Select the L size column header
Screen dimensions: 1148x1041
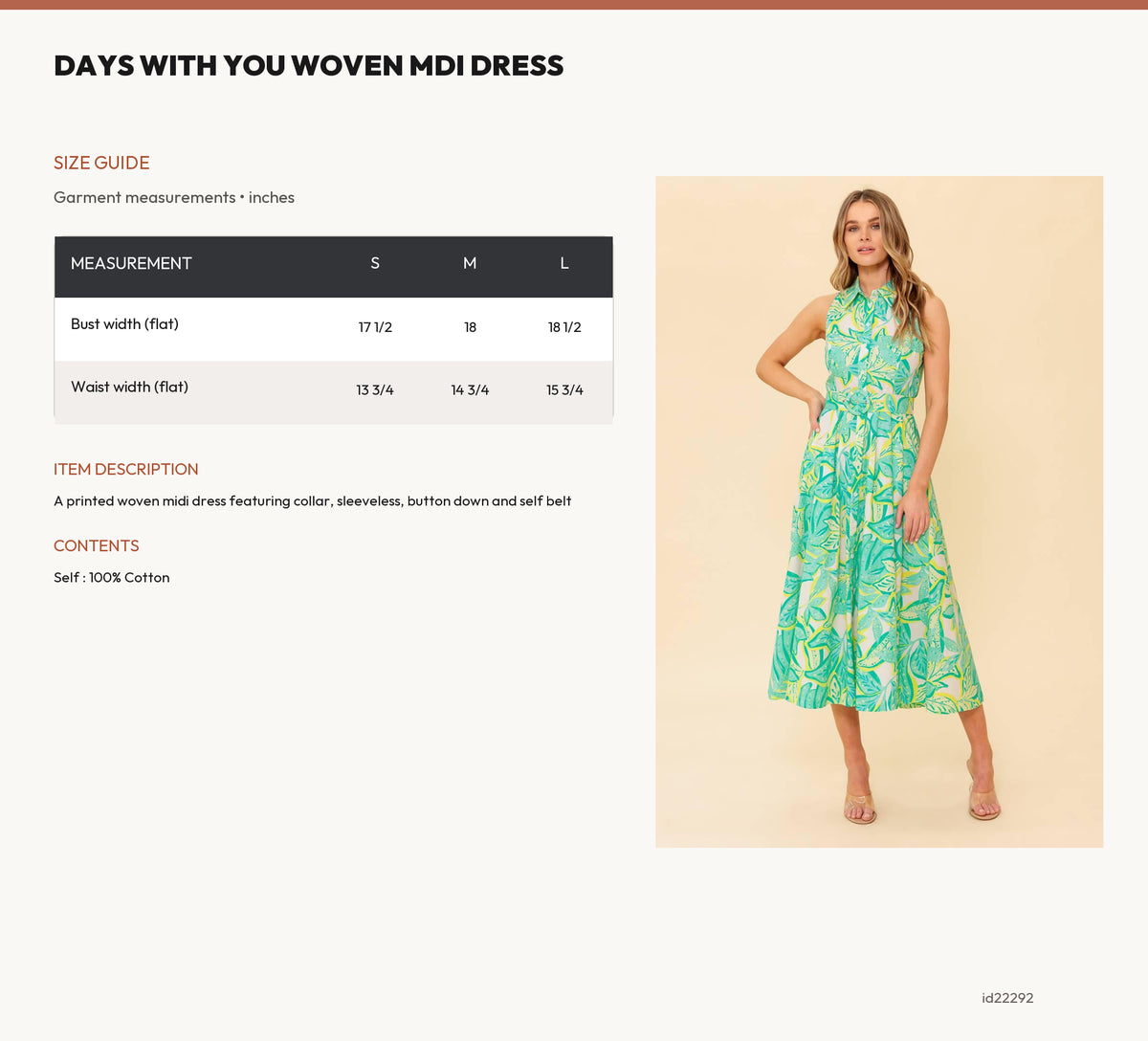coord(564,263)
